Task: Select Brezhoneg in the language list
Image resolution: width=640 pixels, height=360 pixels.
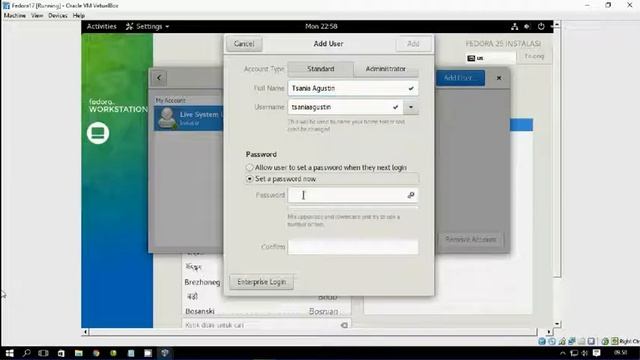Action: (x=202, y=282)
